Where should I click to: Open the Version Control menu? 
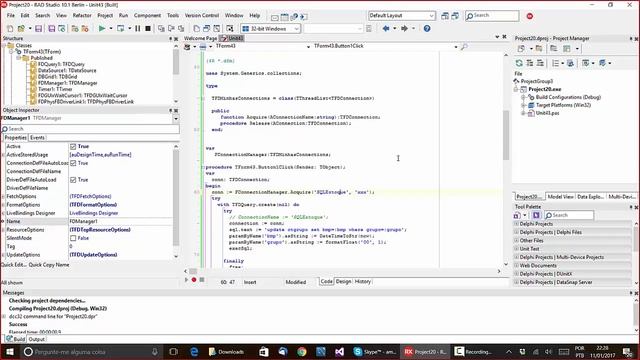(202, 16)
